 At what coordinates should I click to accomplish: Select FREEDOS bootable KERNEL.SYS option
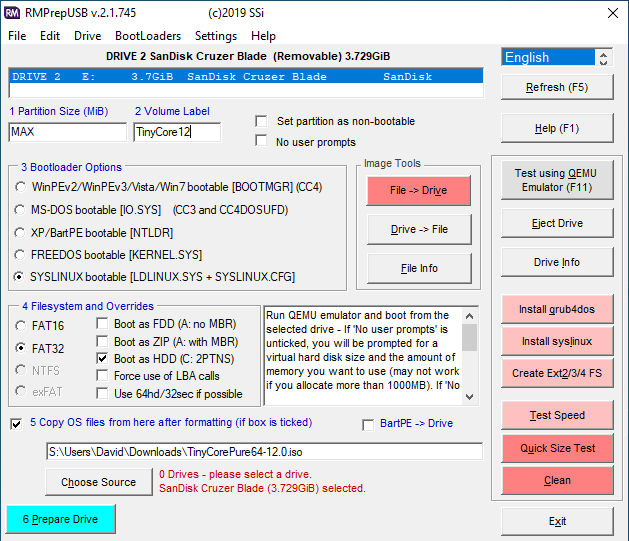pos(20,255)
